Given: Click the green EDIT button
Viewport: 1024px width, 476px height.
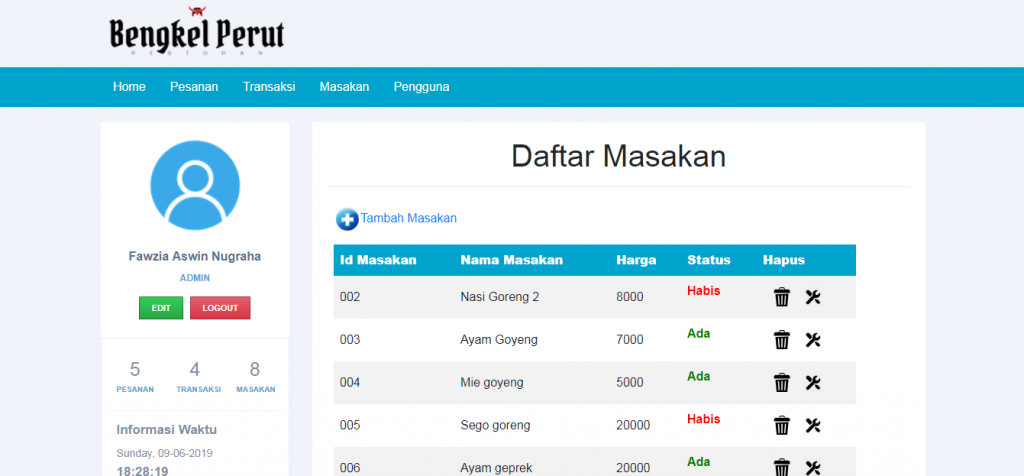Looking at the screenshot, I should 161,308.
